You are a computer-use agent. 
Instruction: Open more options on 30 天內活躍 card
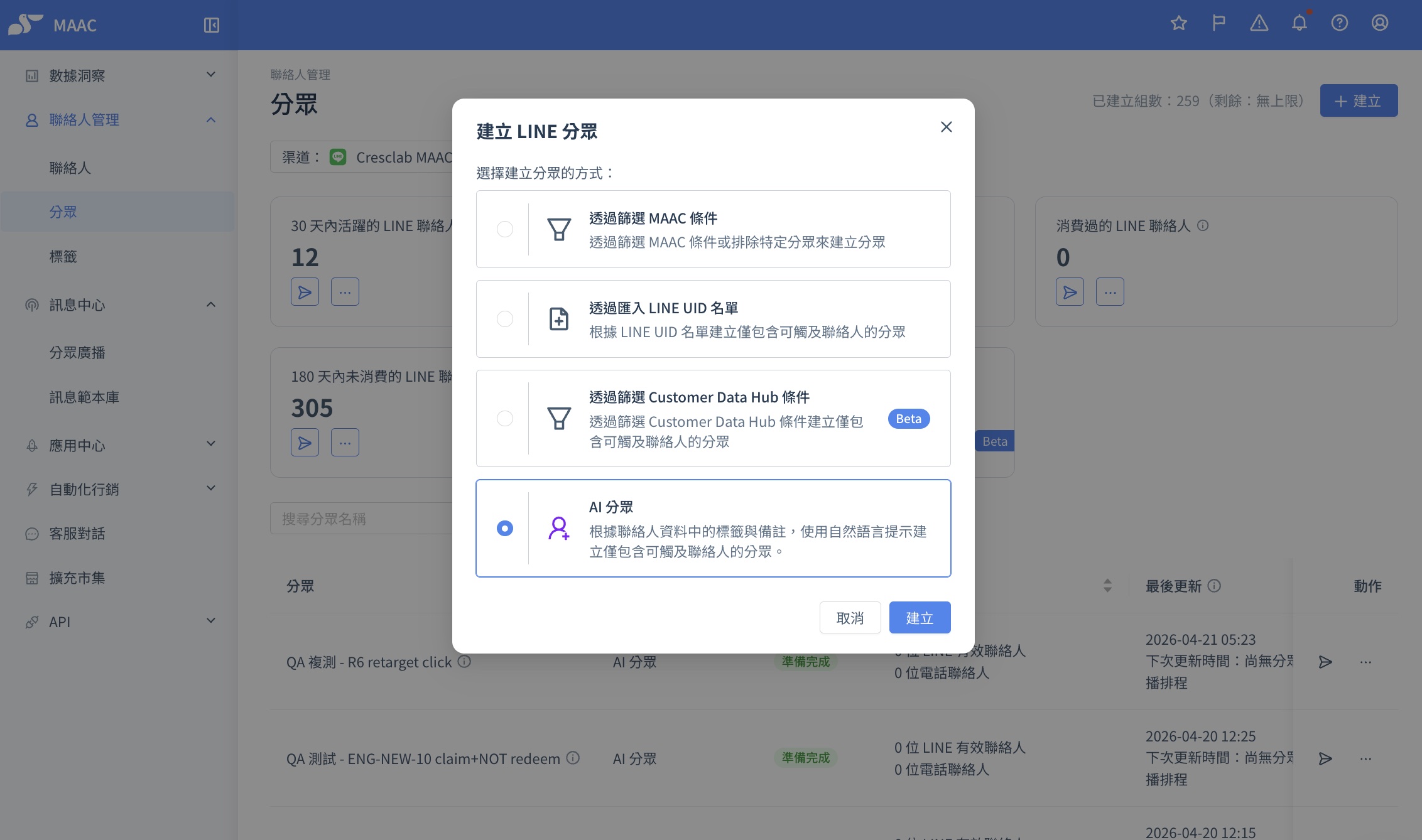pyautogui.click(x=345, y=292)
